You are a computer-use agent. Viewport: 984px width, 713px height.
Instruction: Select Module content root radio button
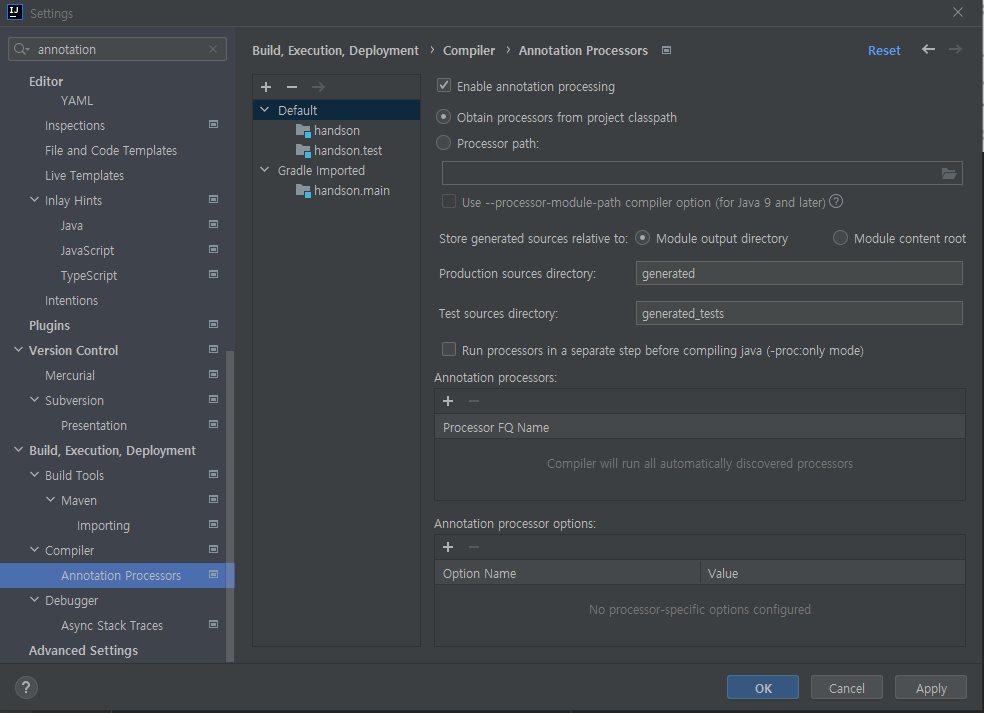[x=840, y=238]
